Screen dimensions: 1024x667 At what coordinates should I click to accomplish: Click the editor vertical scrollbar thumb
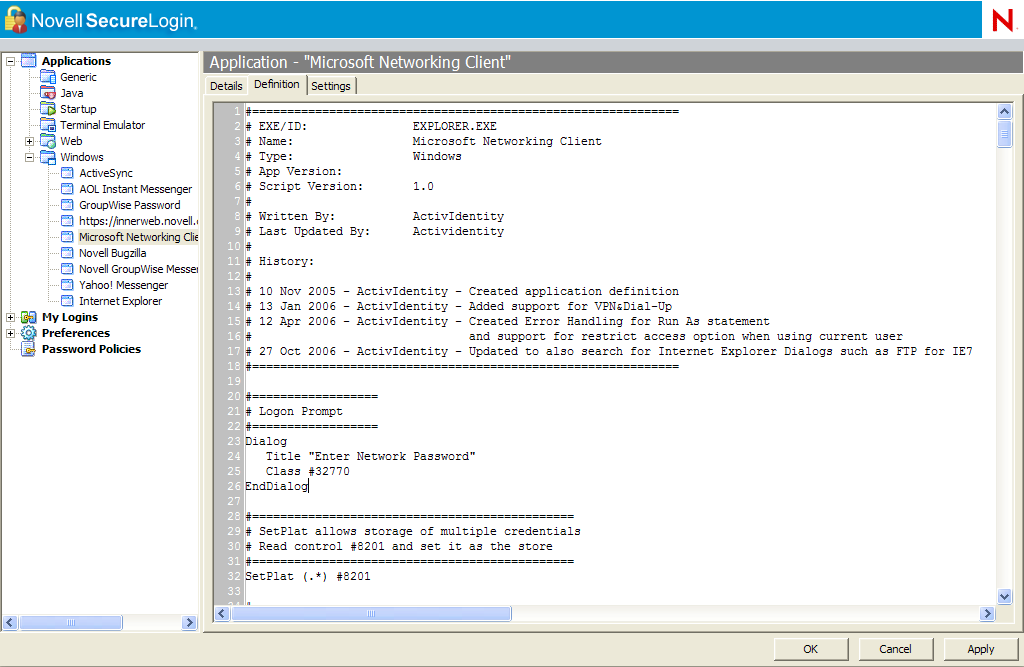(1004, 135)
